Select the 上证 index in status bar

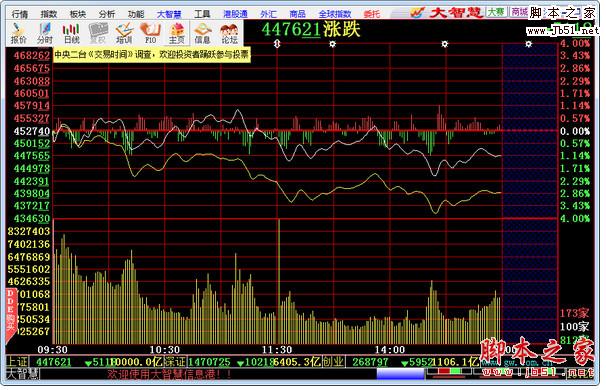17,362
